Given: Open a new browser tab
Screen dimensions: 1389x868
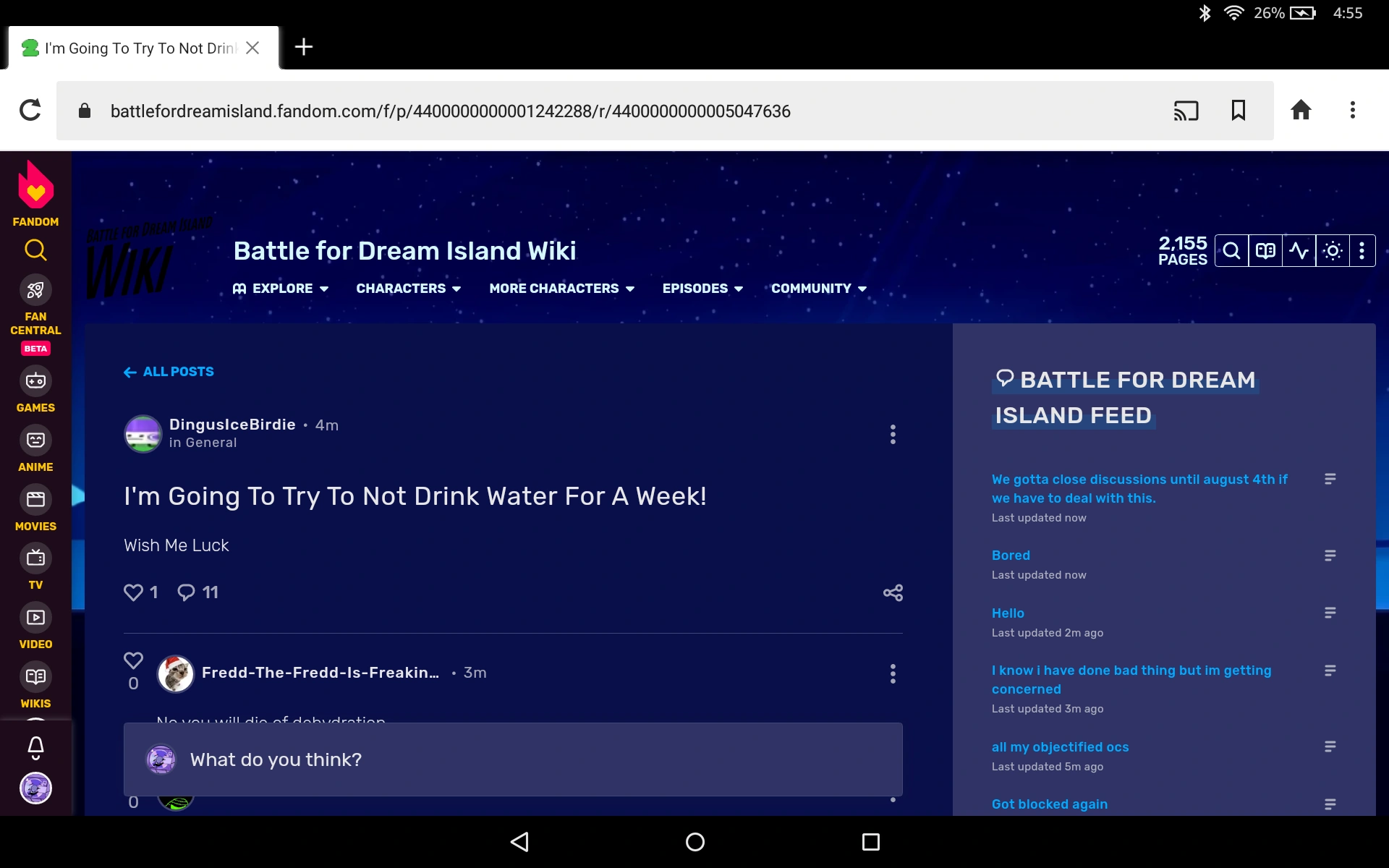Looking at the screenshot, I should pos(304,47).
